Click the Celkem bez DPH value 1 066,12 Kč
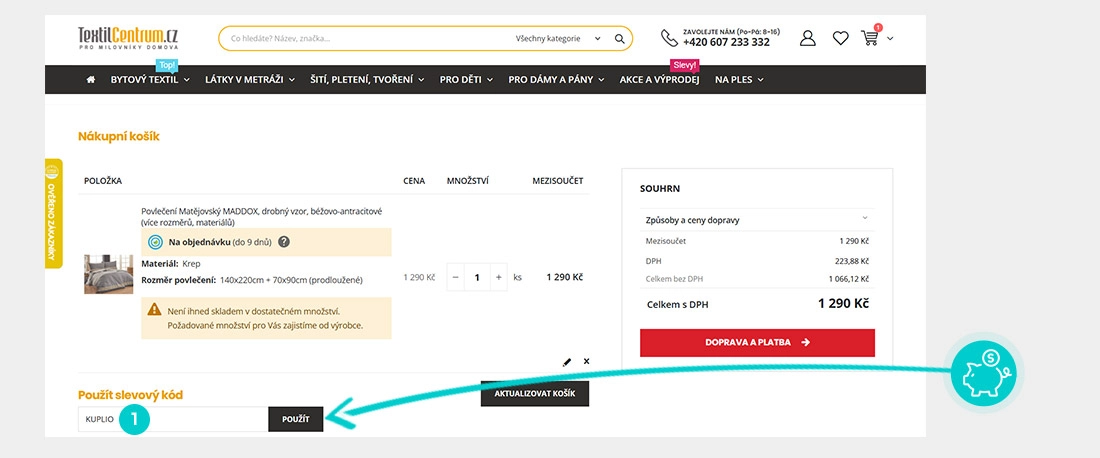This screenshot has height=458, width=1100. click(849, 278)
